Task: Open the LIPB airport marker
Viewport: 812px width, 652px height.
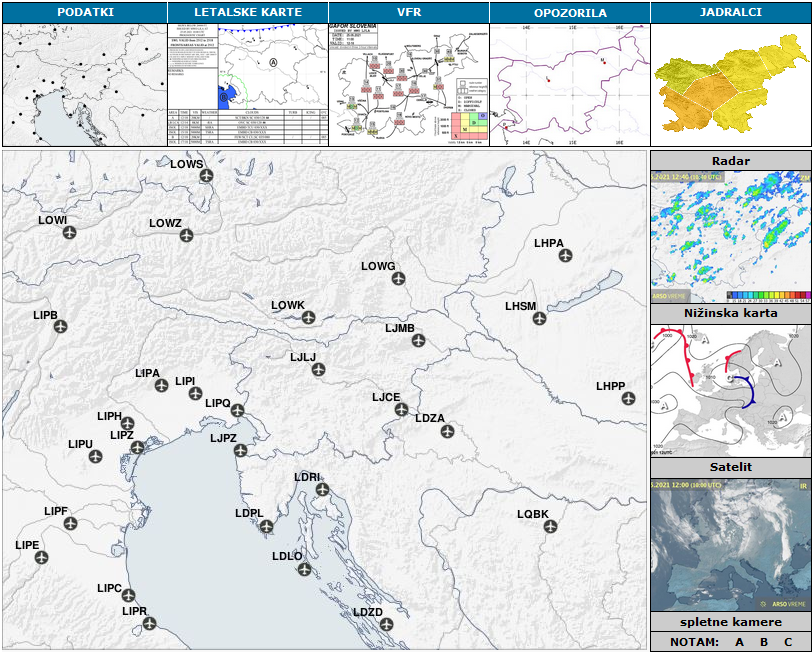Action: [x=60, y=328]
